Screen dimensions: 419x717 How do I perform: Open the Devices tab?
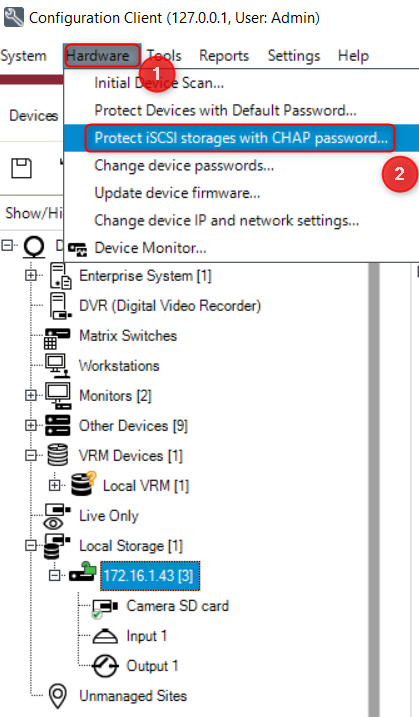[x=33, y=115]
